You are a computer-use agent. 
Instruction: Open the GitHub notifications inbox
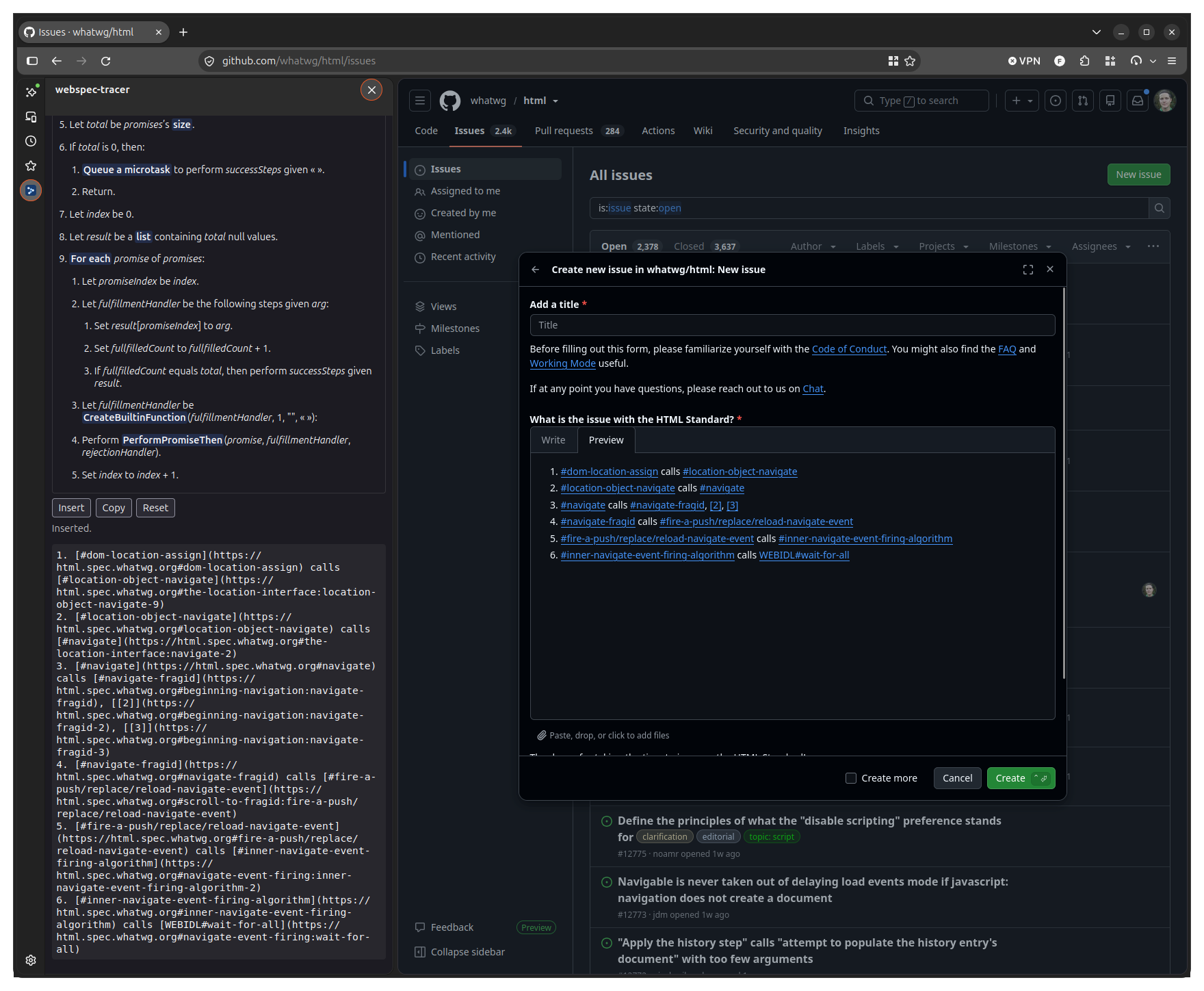coord(1138,101)
